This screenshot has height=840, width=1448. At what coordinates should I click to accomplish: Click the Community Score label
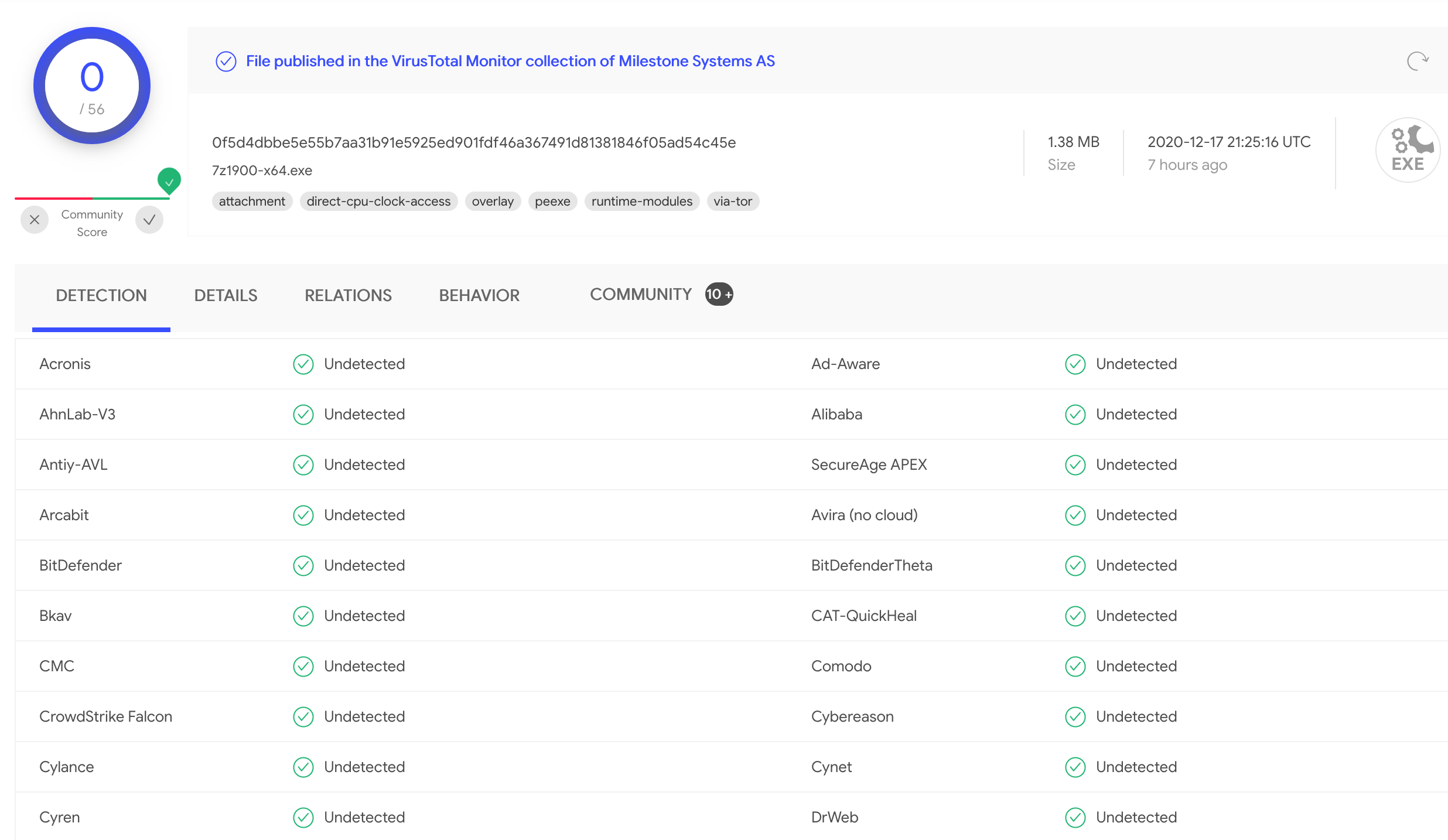(x=92, y=223)
